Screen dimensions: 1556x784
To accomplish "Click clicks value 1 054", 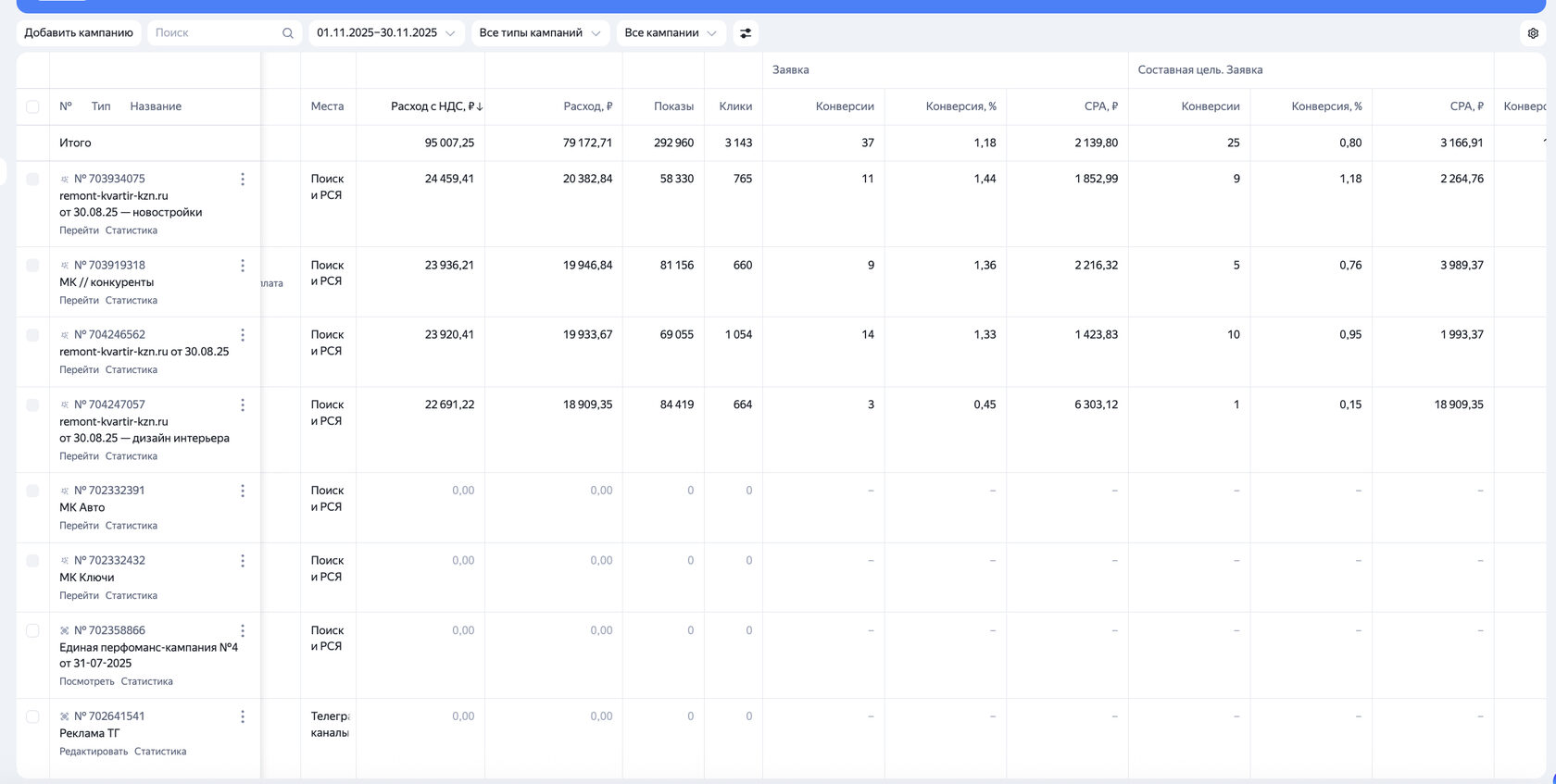I will click(738, 335).
